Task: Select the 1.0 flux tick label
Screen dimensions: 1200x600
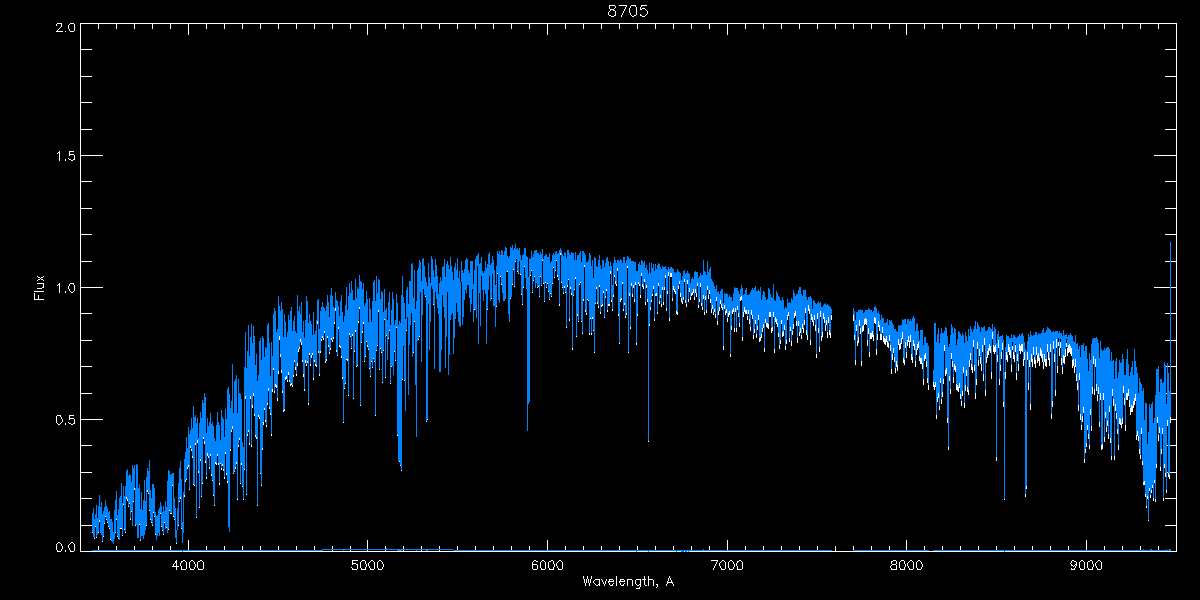Action: point(62,288)
